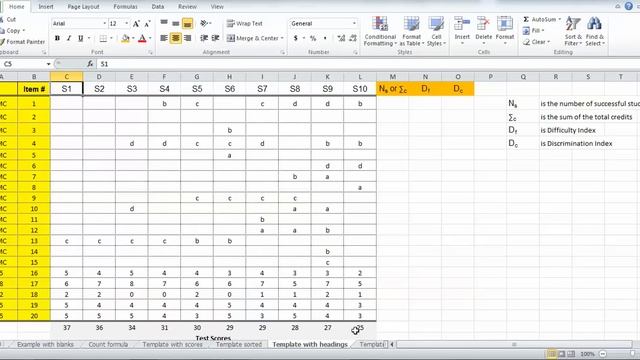This screenshot has height=360, width=640.
Task: Switch to the Template sorted sheet tab
Action: 238,344
